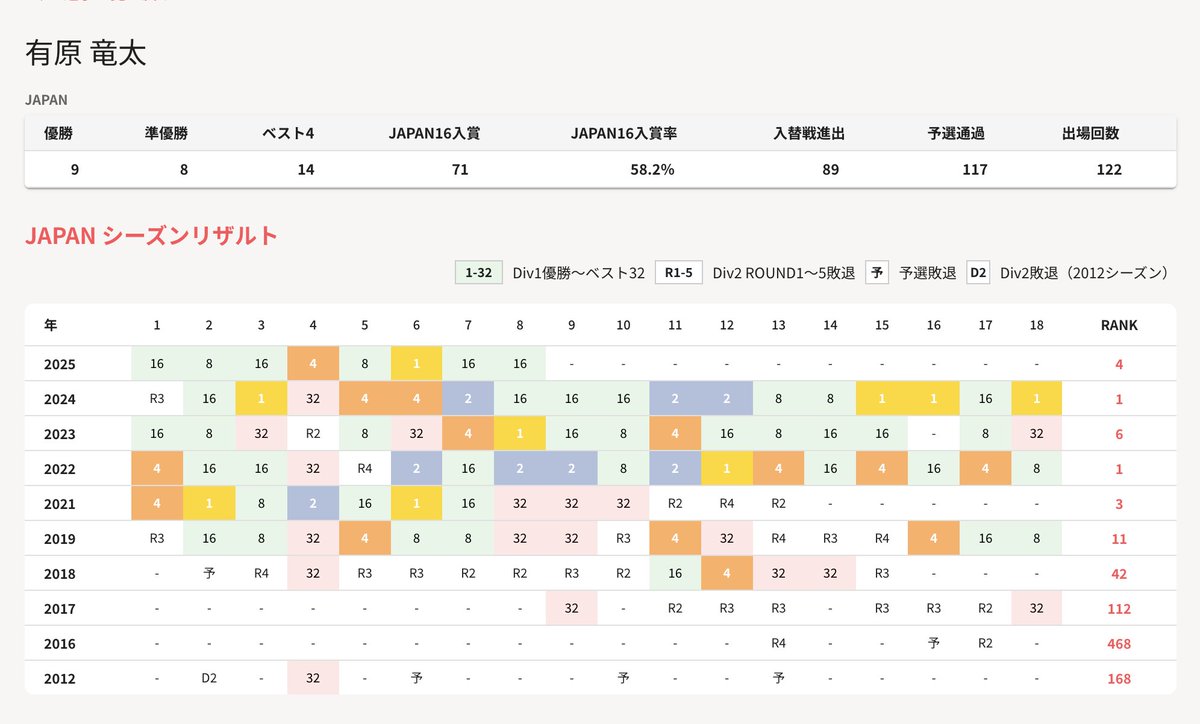Click the 2021 year row label
Image resolution: width=1200 pixels, height=724 pixels.
[x=60, y=504]
